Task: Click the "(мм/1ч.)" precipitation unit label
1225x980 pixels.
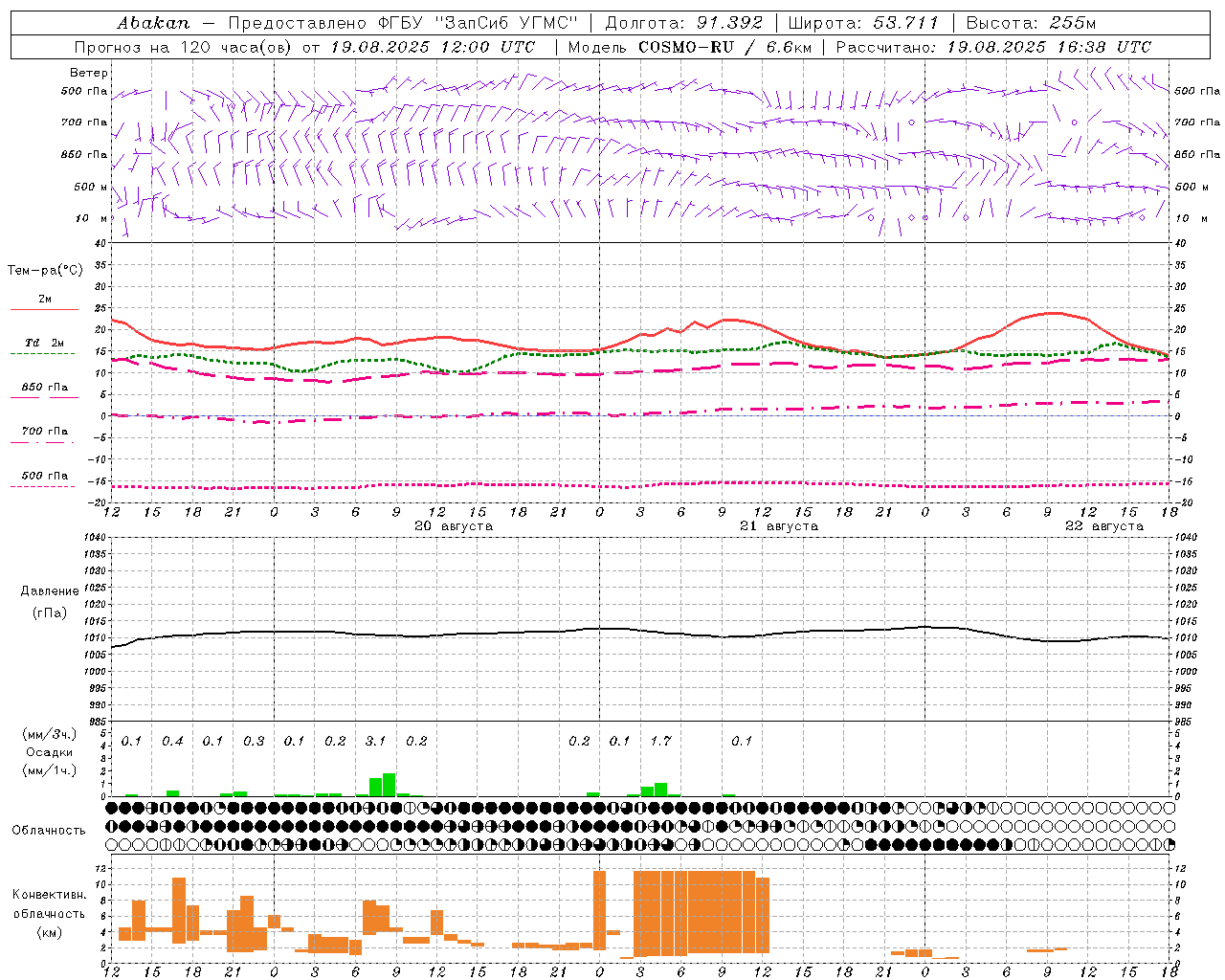Action: pyautogui.click(x=50, y=770)
